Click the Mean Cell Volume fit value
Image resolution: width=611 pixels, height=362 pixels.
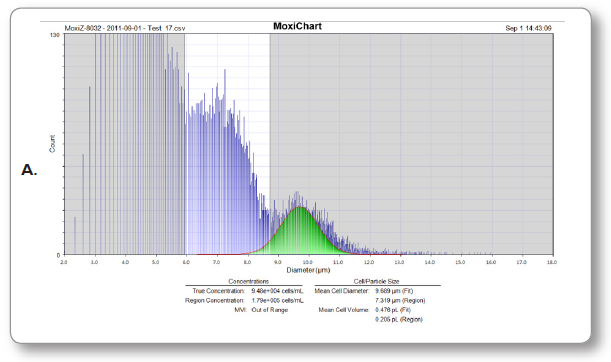pyautogui.click(x=393, y=310)
